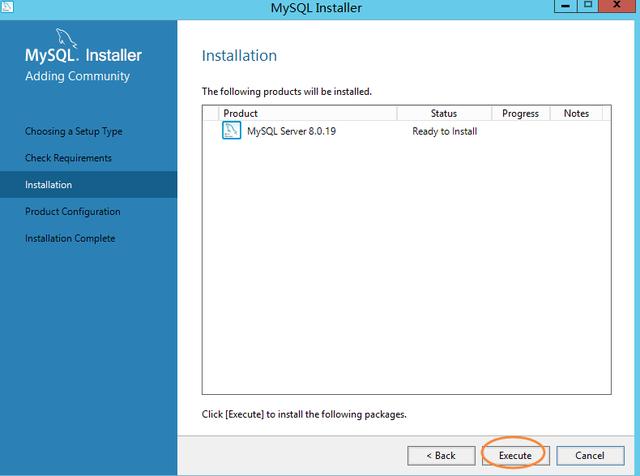Click the MySQL dolphin logo
Screen dimensions: 640x476
(66, 38)
